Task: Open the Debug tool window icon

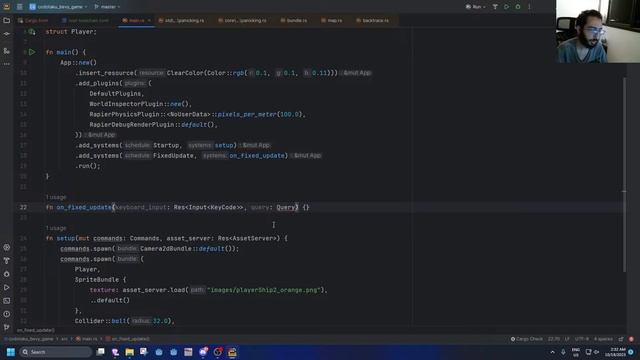Action: (7, 274)
